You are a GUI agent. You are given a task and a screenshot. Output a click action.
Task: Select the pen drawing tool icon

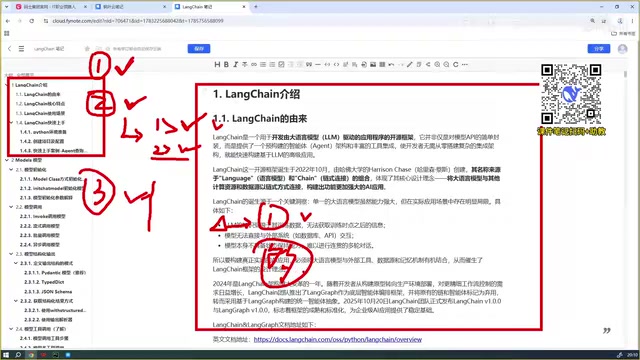coord(410,64)
